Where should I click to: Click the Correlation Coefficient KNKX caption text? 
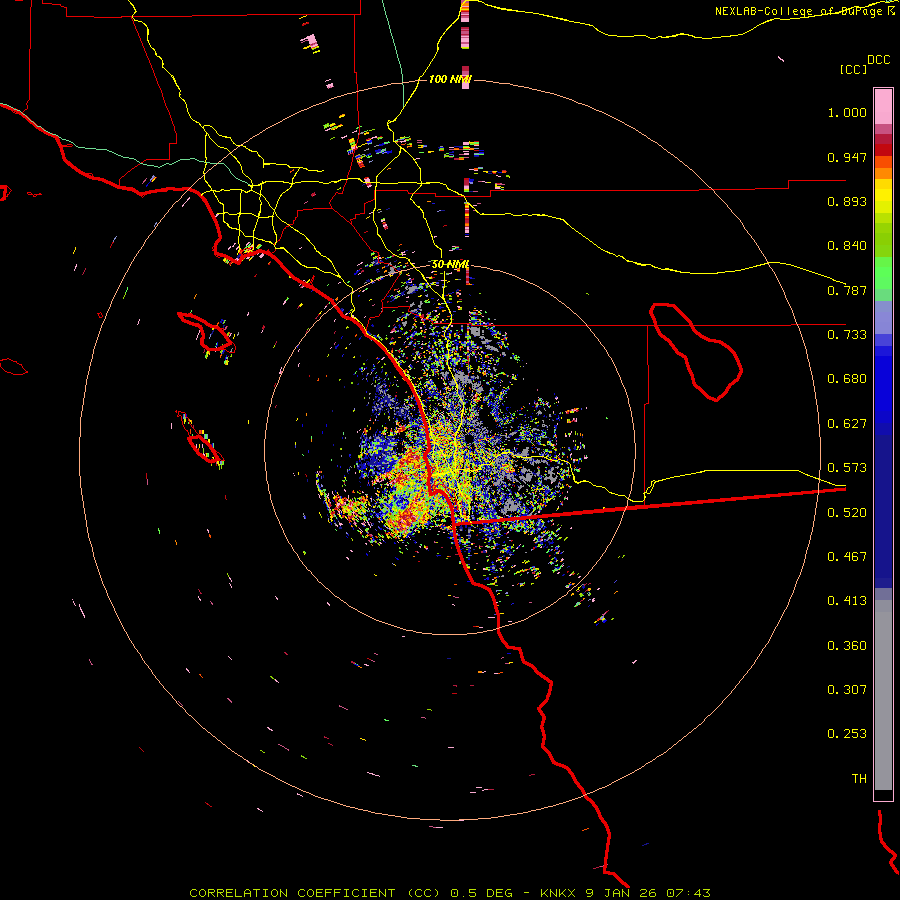coord(450,893)
